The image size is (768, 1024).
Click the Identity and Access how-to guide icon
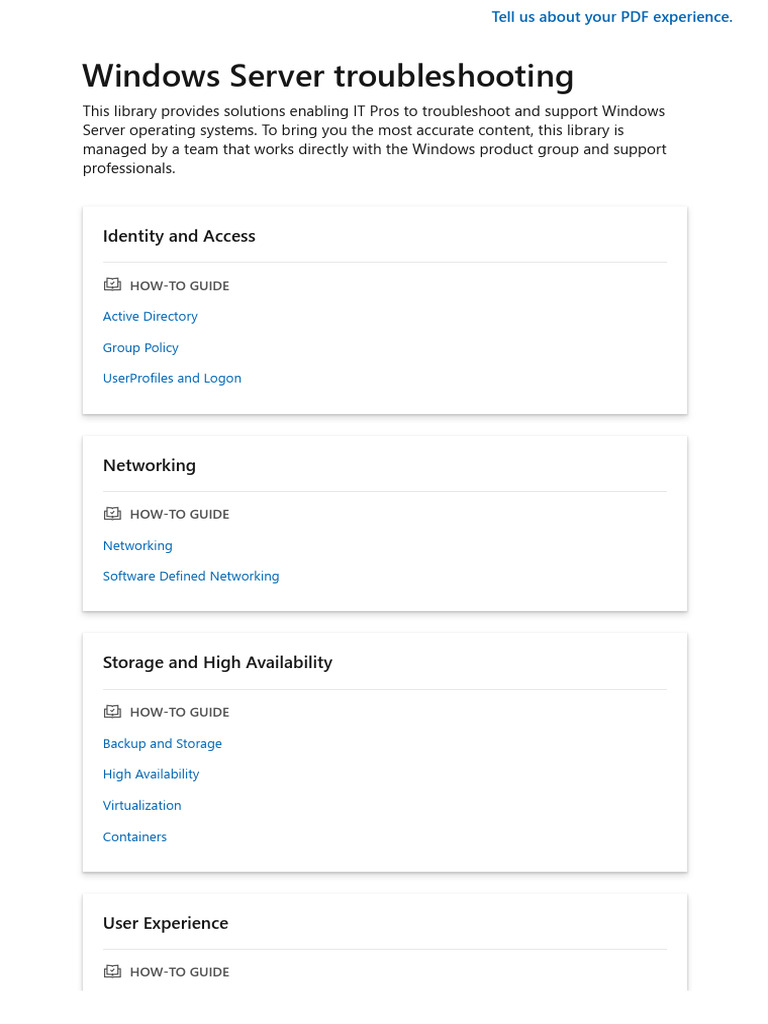coord(112,285)
